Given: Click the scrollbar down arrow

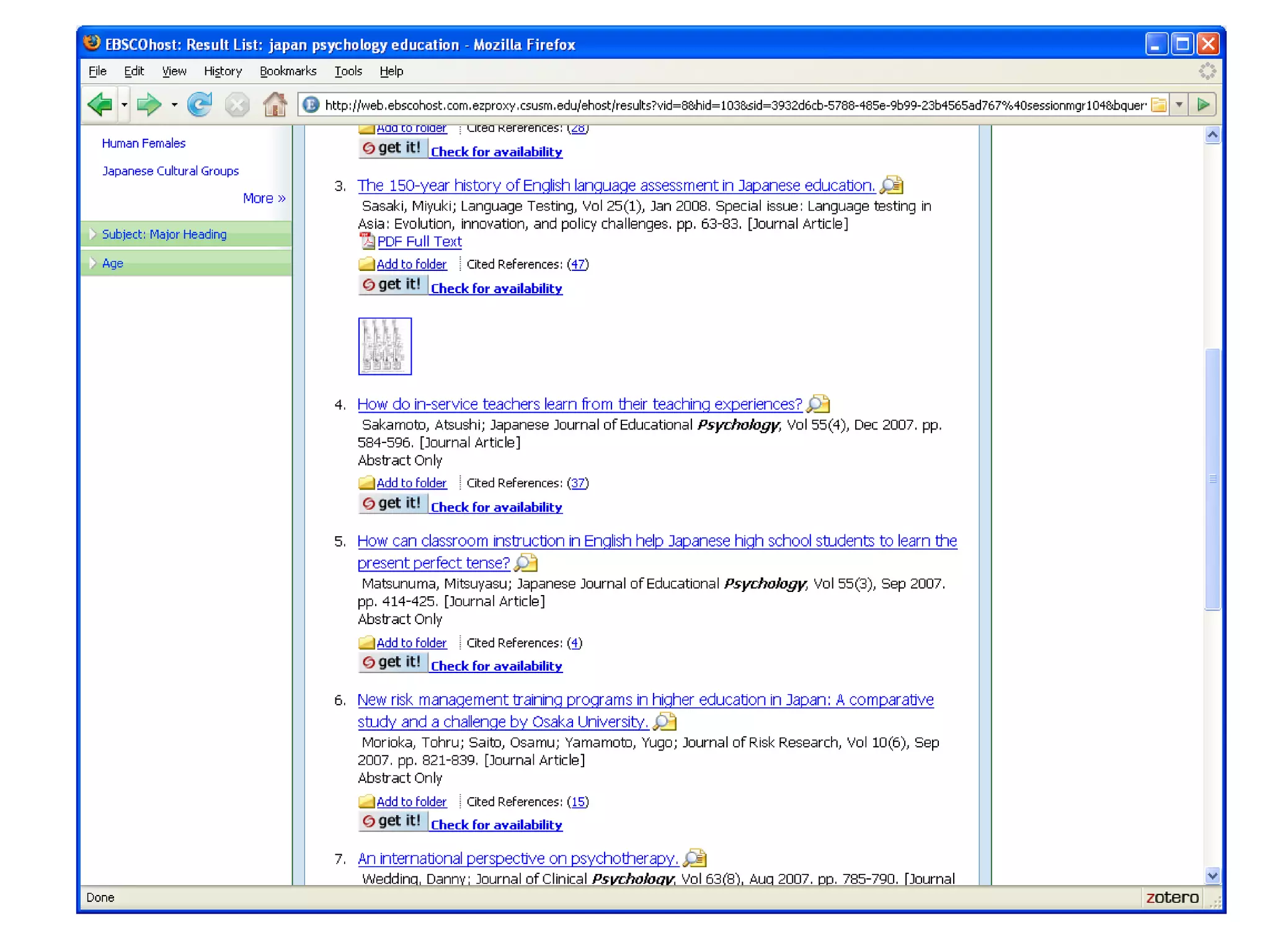Looking at the screenshot, I should pyautogui.click(x=1212, y=875).
